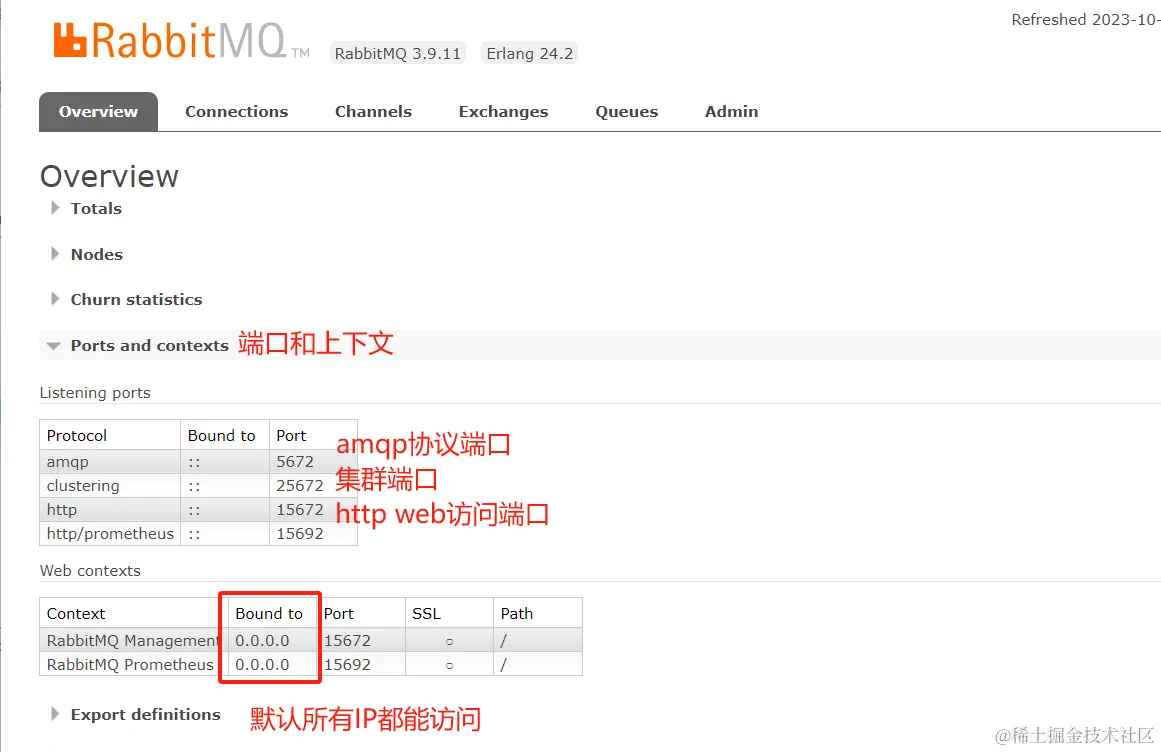Screen dimensions: 1161x752
Task: Click the Overview page heading
Action: [x=109, y=176]
